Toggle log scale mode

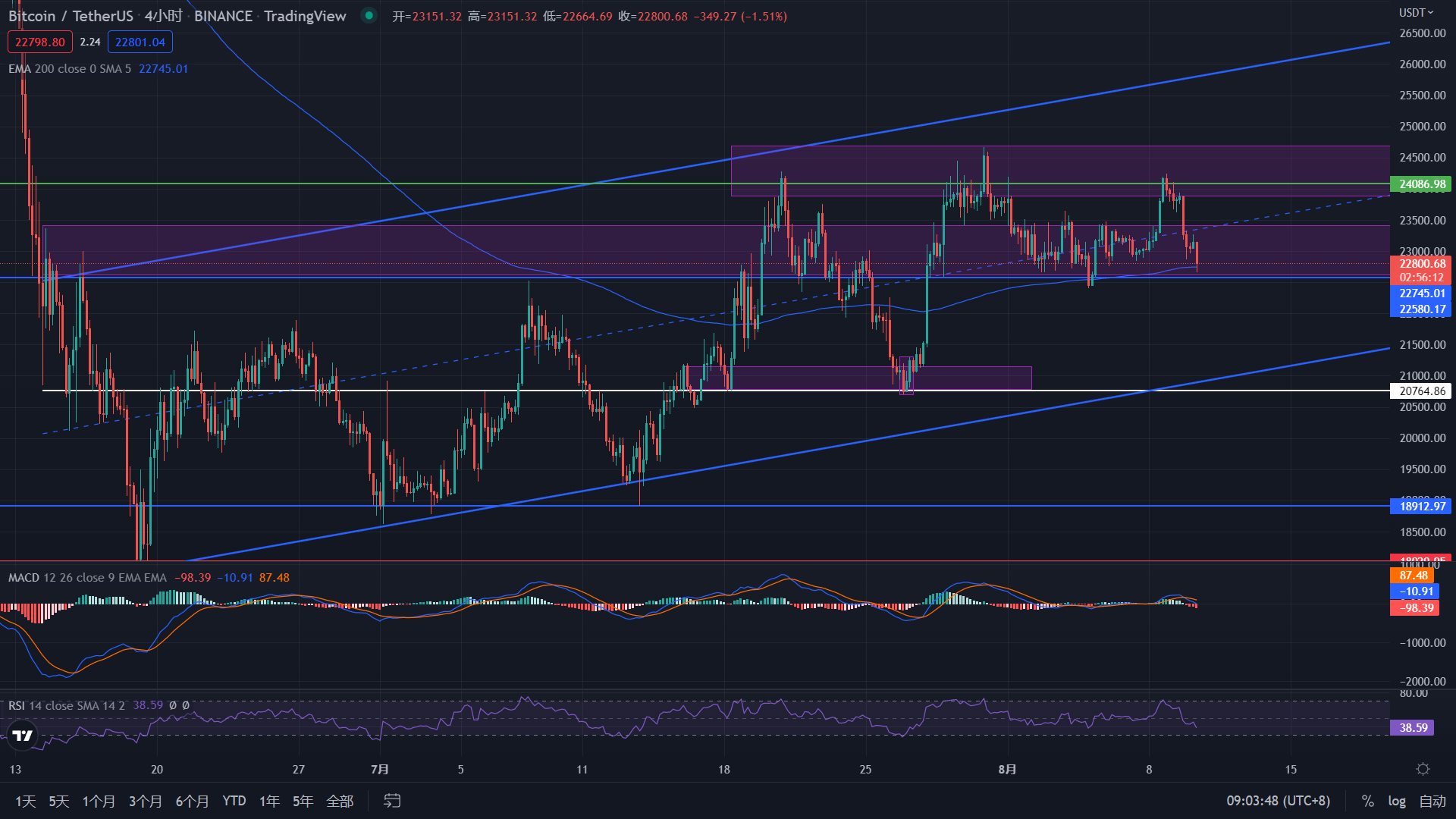click(1396, 801)
